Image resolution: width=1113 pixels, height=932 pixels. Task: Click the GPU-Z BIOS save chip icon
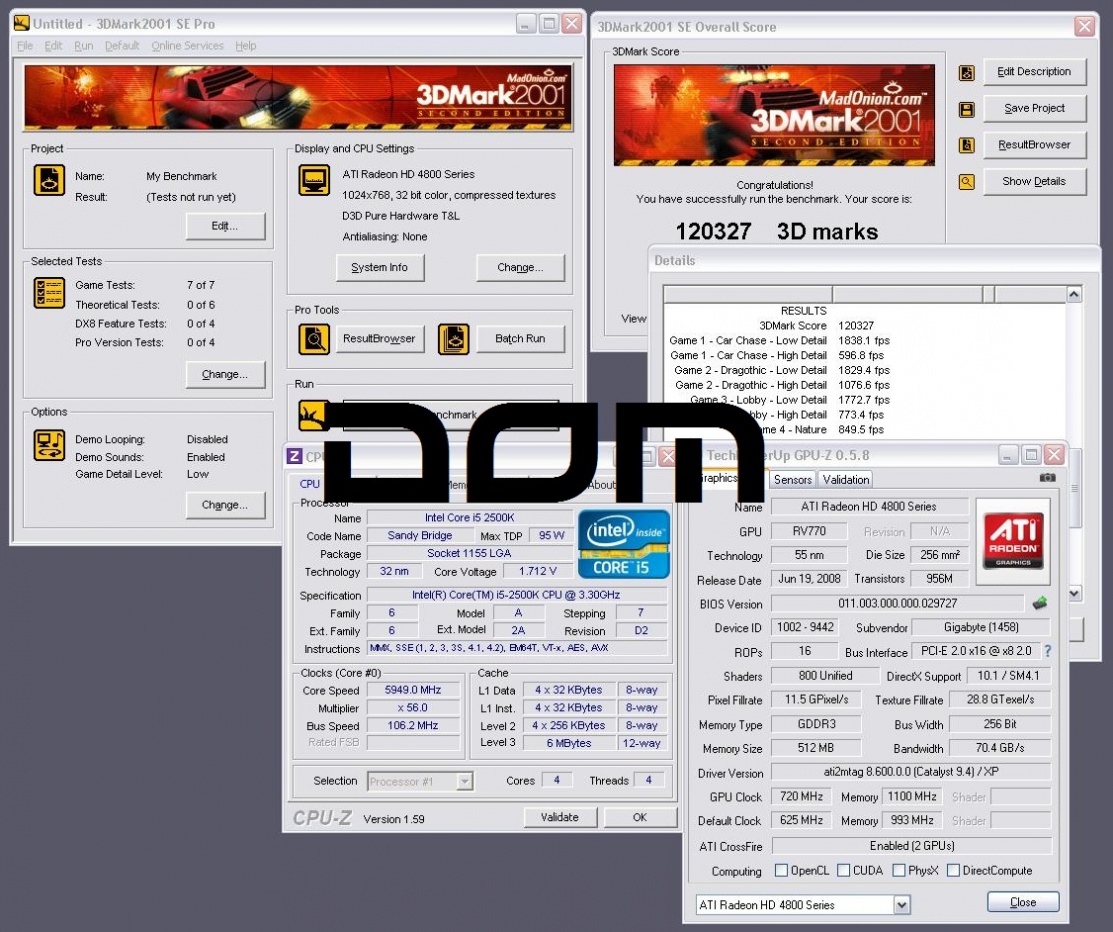1040,604
